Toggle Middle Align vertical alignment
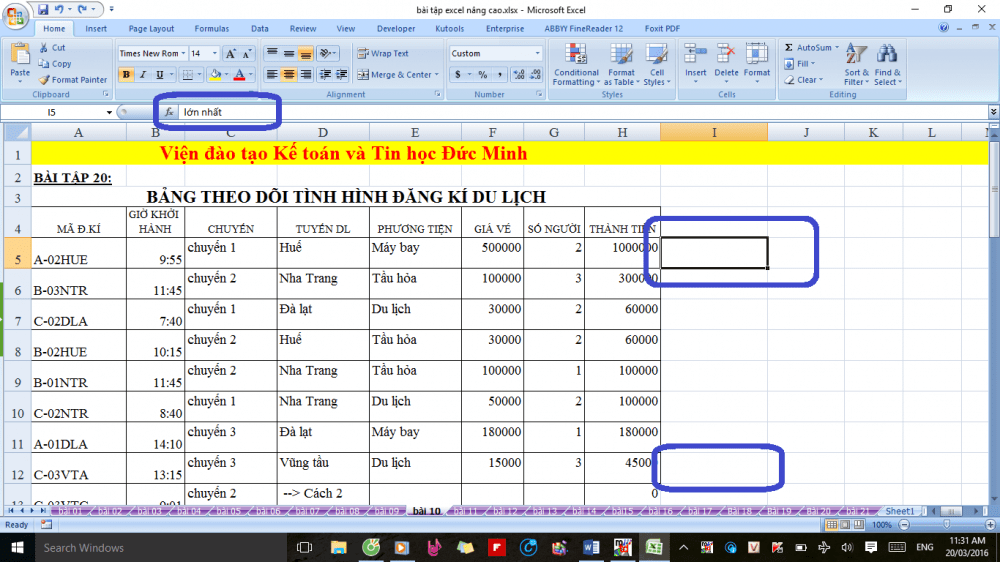The height and width of the screenshot is (562, 1000). (x=288, y=54)
